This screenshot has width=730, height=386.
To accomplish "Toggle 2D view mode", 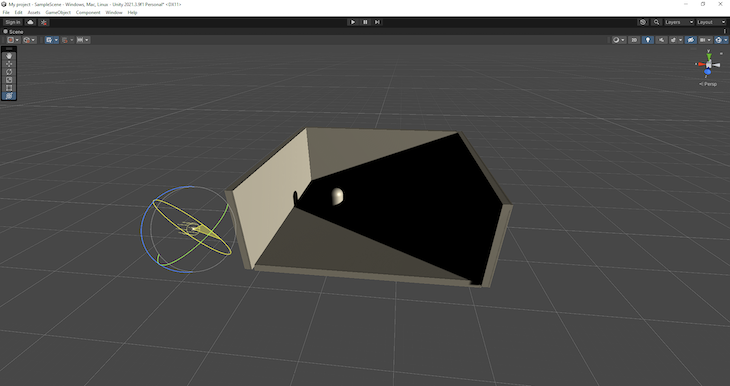I will (634, 40).
